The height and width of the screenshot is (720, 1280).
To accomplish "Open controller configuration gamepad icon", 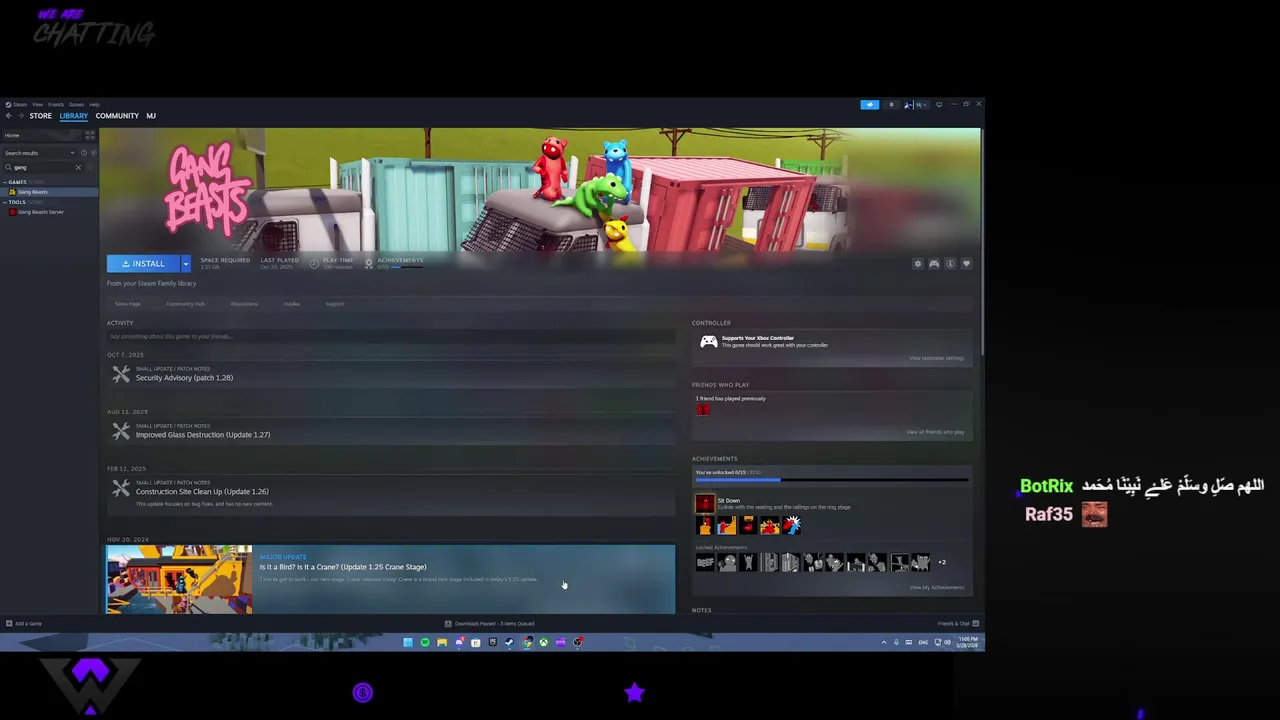I will coord(934,264).
